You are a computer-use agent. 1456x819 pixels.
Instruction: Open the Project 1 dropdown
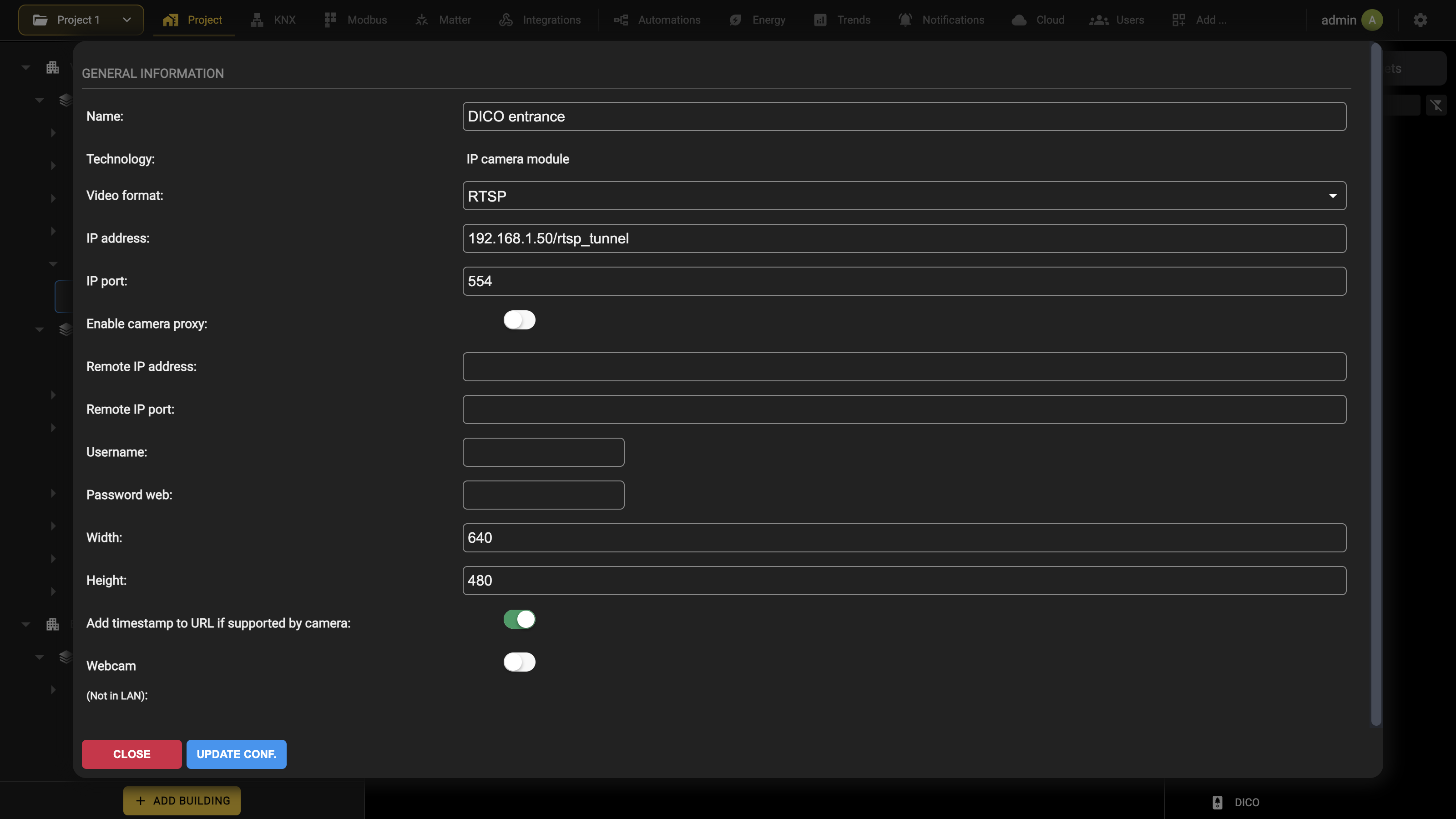tap(81, 20)
